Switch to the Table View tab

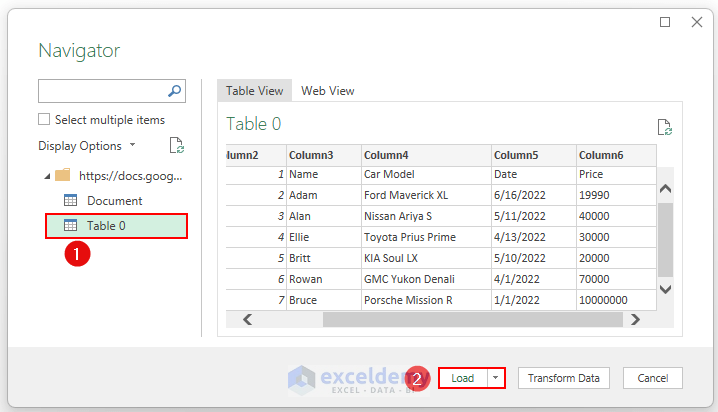[254, 91]
